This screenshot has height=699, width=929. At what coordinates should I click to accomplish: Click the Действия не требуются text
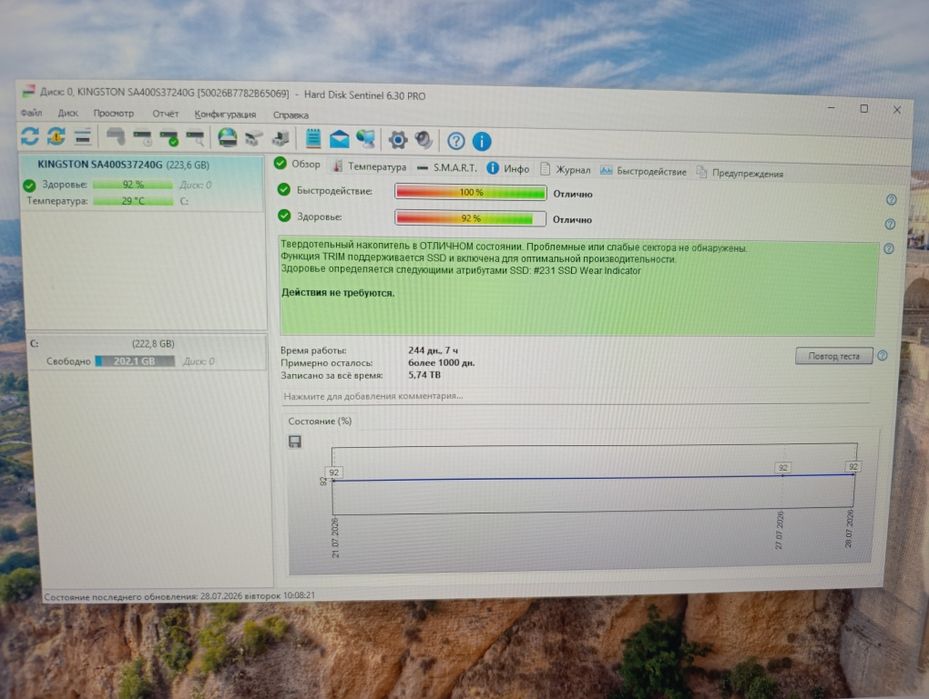click(338, 293)
